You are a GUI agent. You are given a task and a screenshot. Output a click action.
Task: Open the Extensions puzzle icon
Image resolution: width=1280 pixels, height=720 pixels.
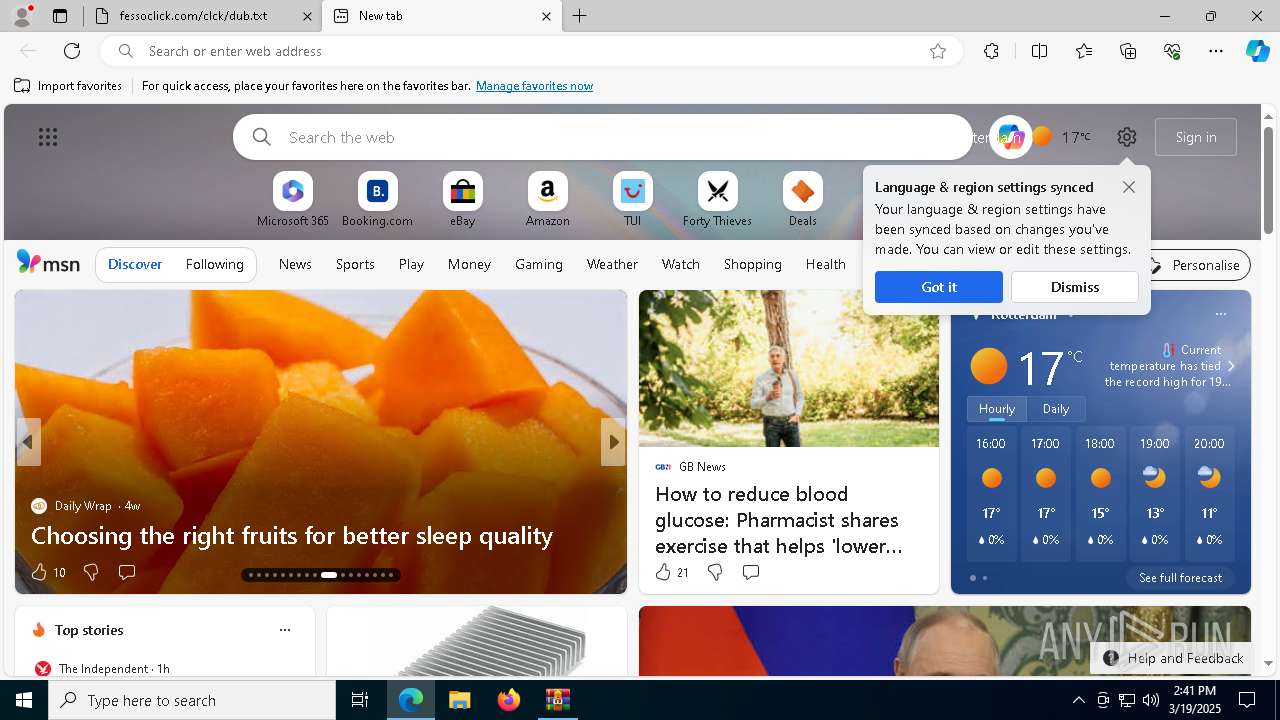pyautogui.click(x=991, y=51)
